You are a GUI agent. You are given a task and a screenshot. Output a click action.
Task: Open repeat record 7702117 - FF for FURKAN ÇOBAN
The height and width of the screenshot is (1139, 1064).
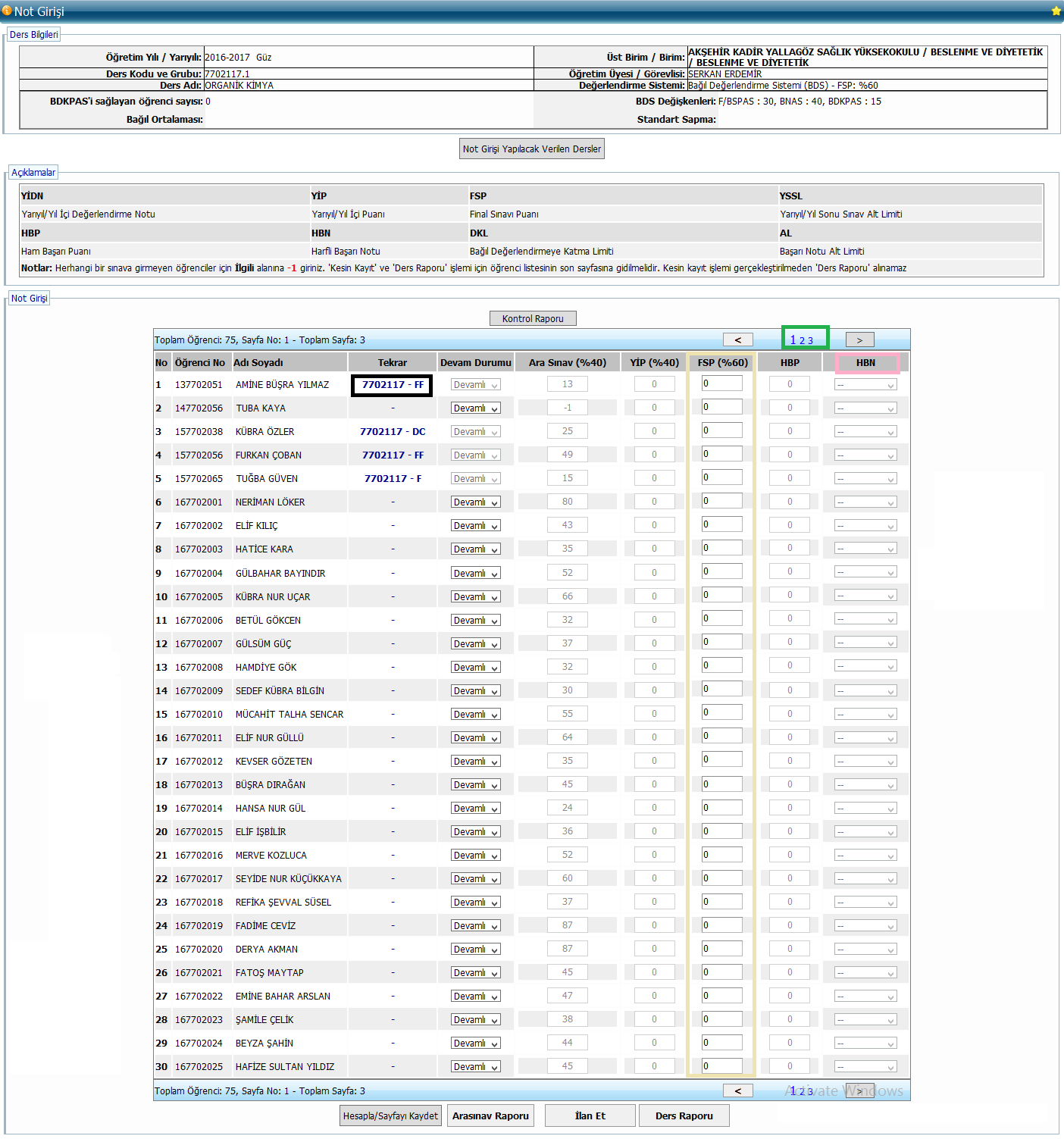[x=393, y=455]
